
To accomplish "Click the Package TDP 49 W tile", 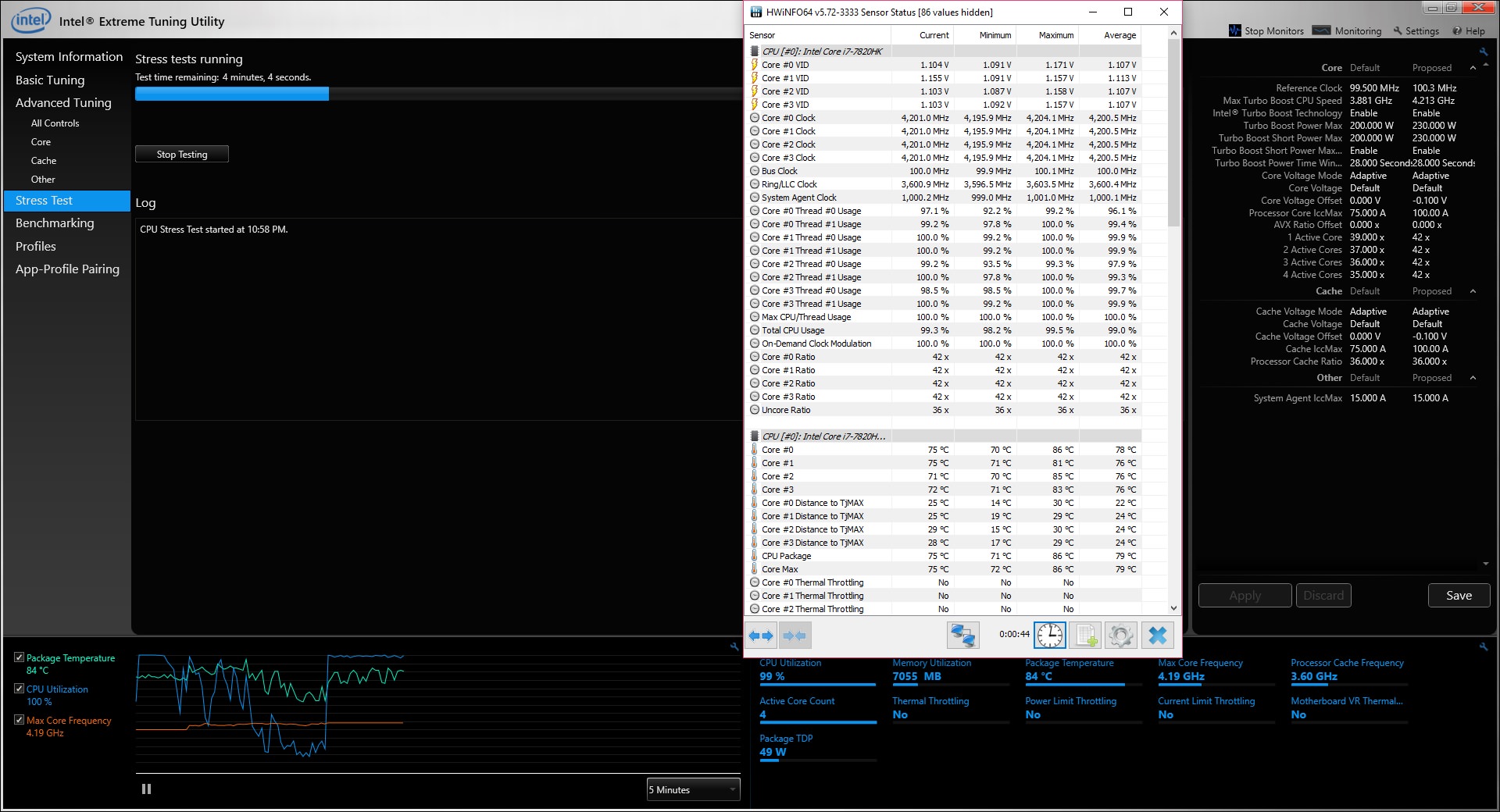I will click(x=817, y=747).
